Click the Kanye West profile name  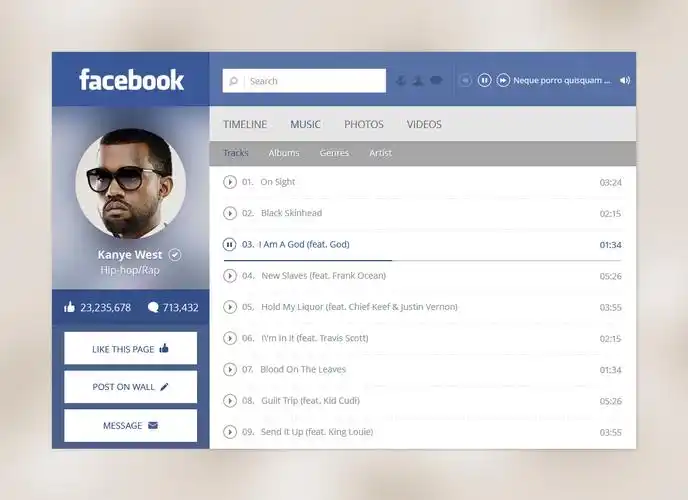coord(130,255)
